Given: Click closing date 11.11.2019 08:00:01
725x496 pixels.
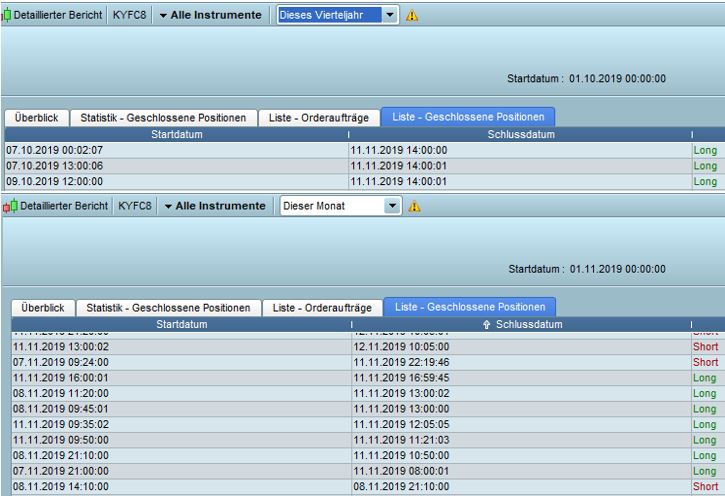Looking at the screenshot, I should 401,471.
